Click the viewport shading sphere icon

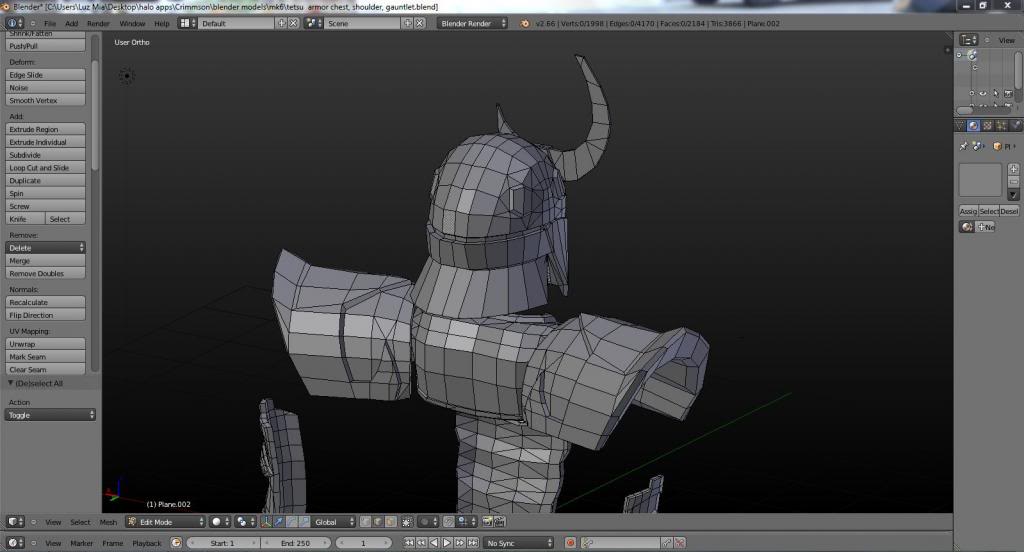pos(216,522)
